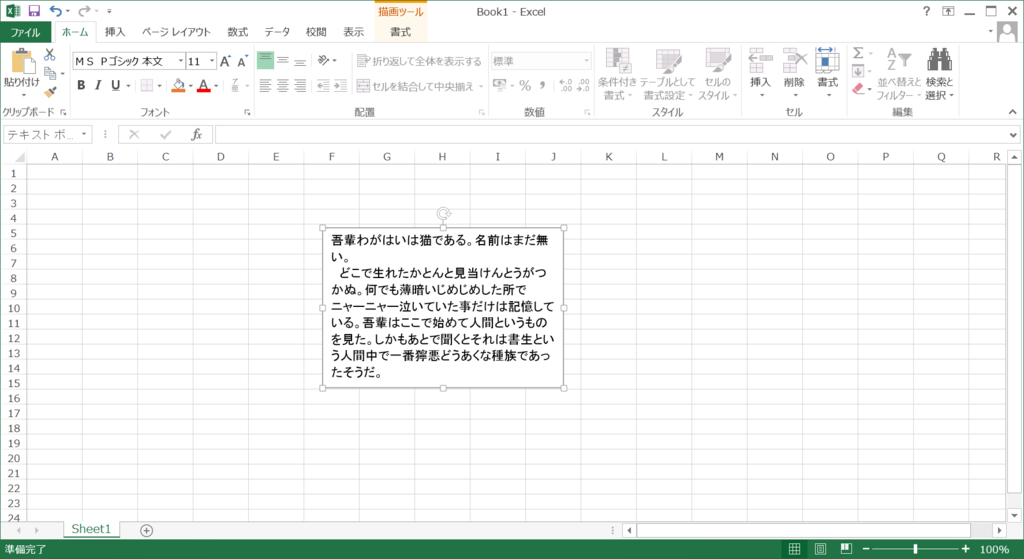Undo the last action
Screen dimensions: 1024x559
56,11
